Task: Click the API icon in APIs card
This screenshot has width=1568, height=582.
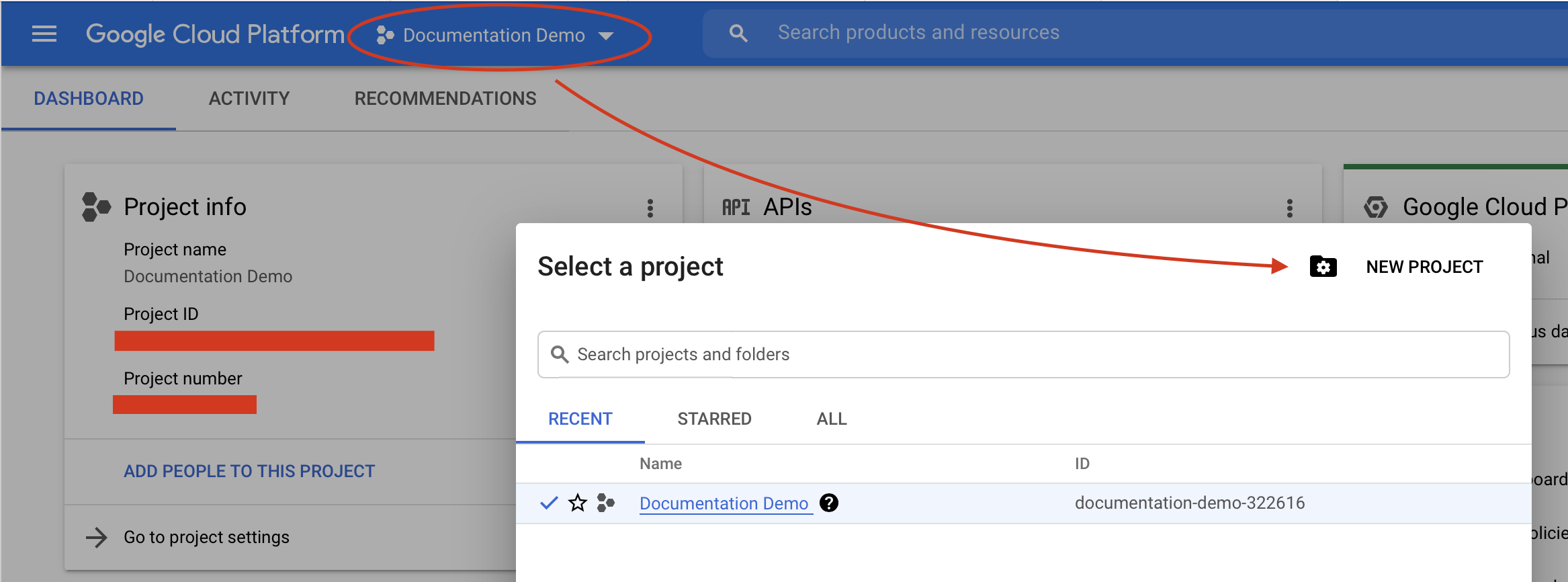Action: (736, 207)
